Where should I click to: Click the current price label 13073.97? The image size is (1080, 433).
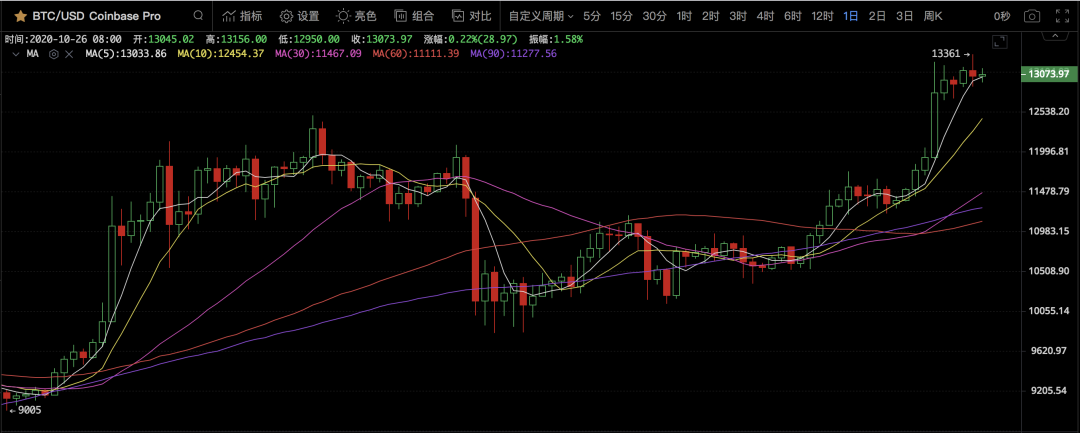(x=1048, y=74)
